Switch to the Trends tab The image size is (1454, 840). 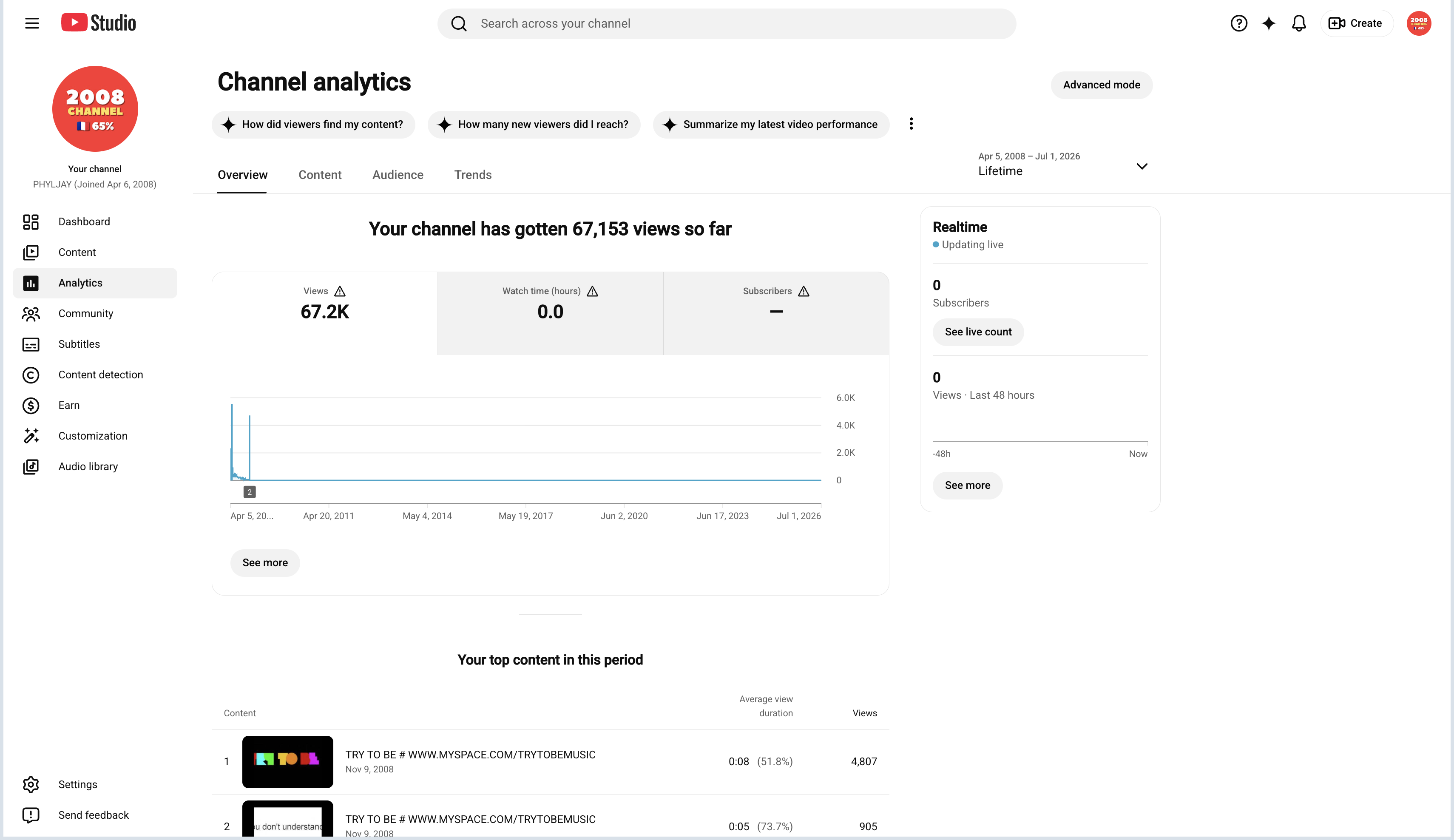[x=473, y=175]
